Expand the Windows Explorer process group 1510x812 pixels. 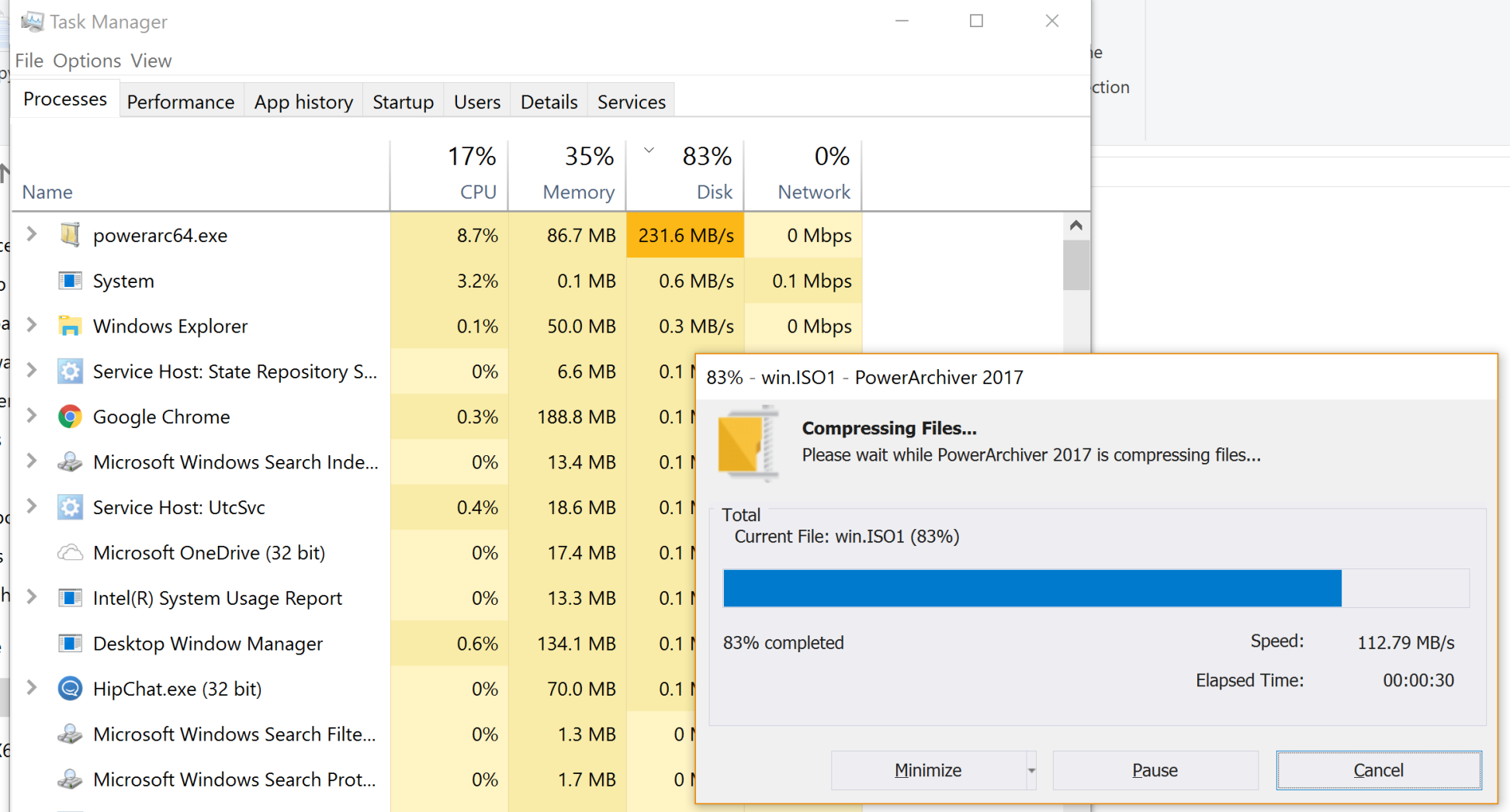click(32, 325)
